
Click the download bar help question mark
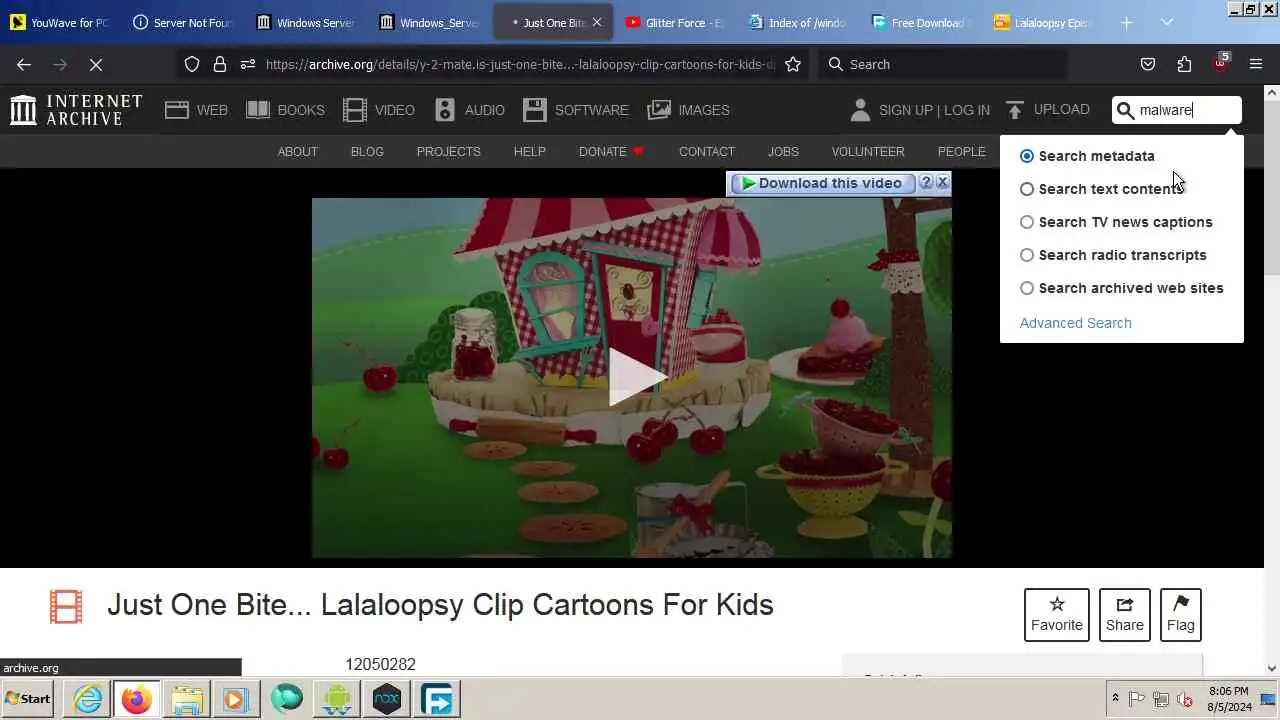point(926,183)
